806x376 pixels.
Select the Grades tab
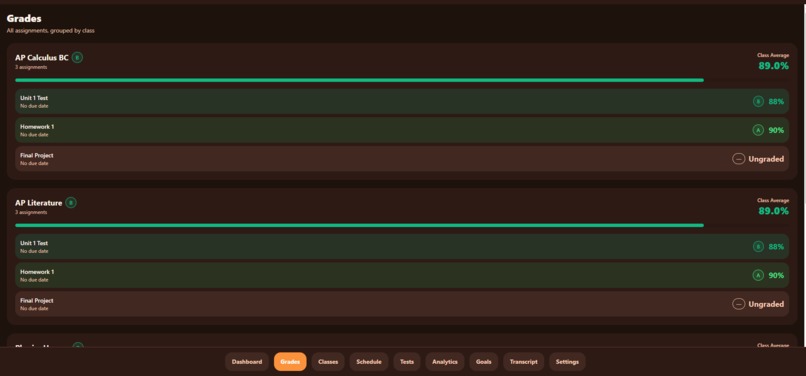tap(290, 362)
